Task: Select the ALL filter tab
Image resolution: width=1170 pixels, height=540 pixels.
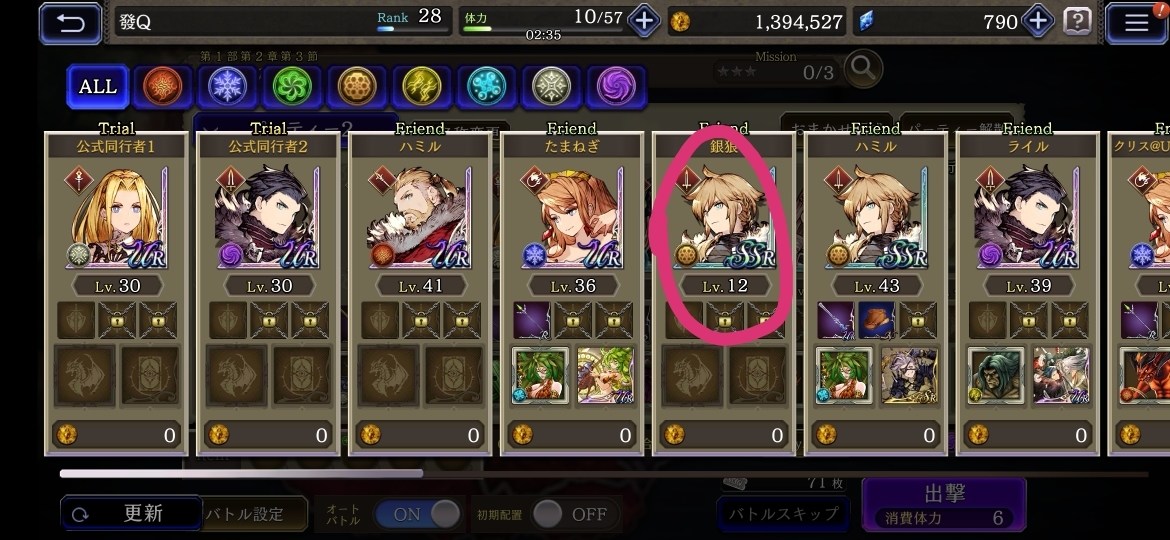Action: click(98, 87)
